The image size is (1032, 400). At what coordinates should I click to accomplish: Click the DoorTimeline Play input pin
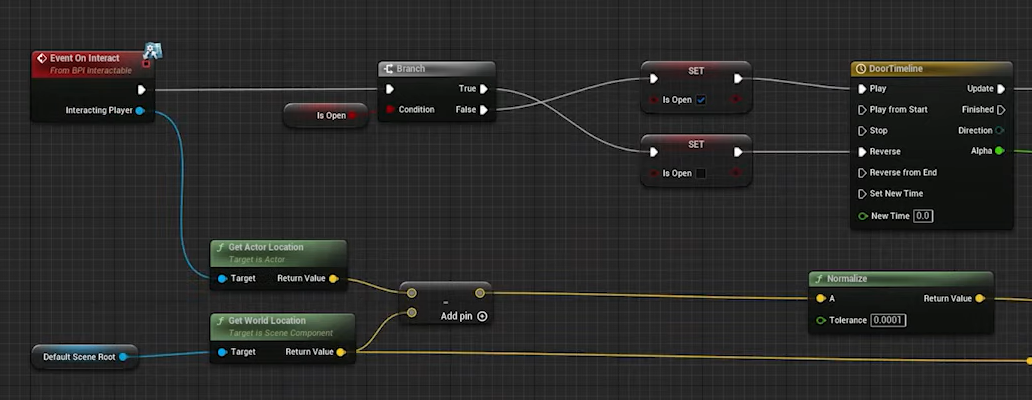pyautogui.click(x=862, y=89)
